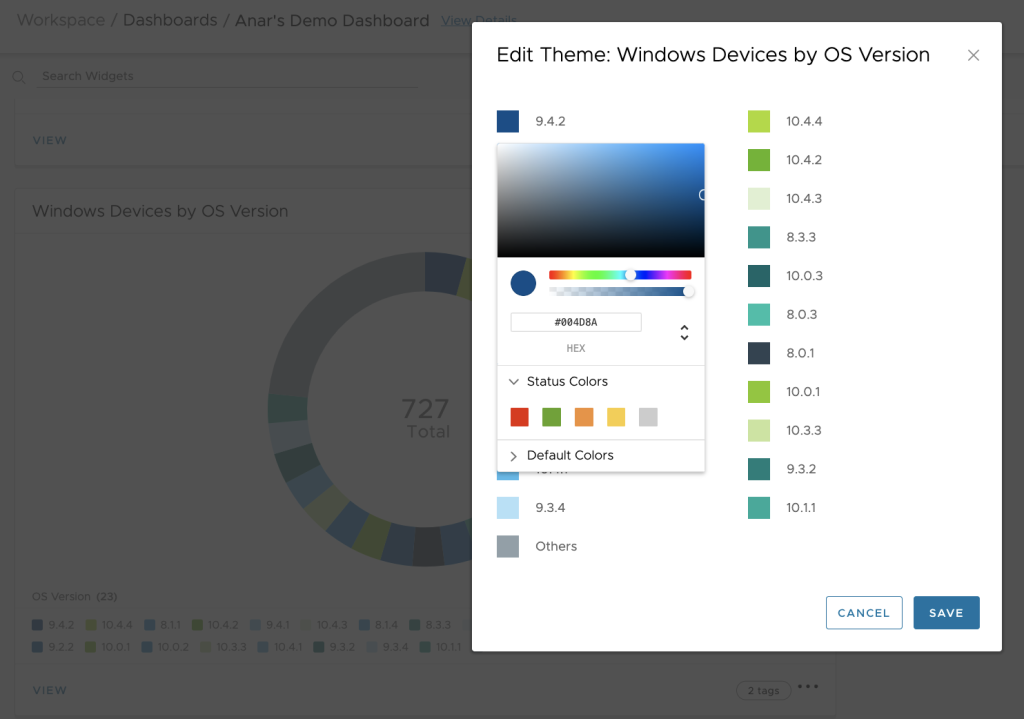Pick the red status color
Viewport: 1024px width, 719px height.
(520, 417)
